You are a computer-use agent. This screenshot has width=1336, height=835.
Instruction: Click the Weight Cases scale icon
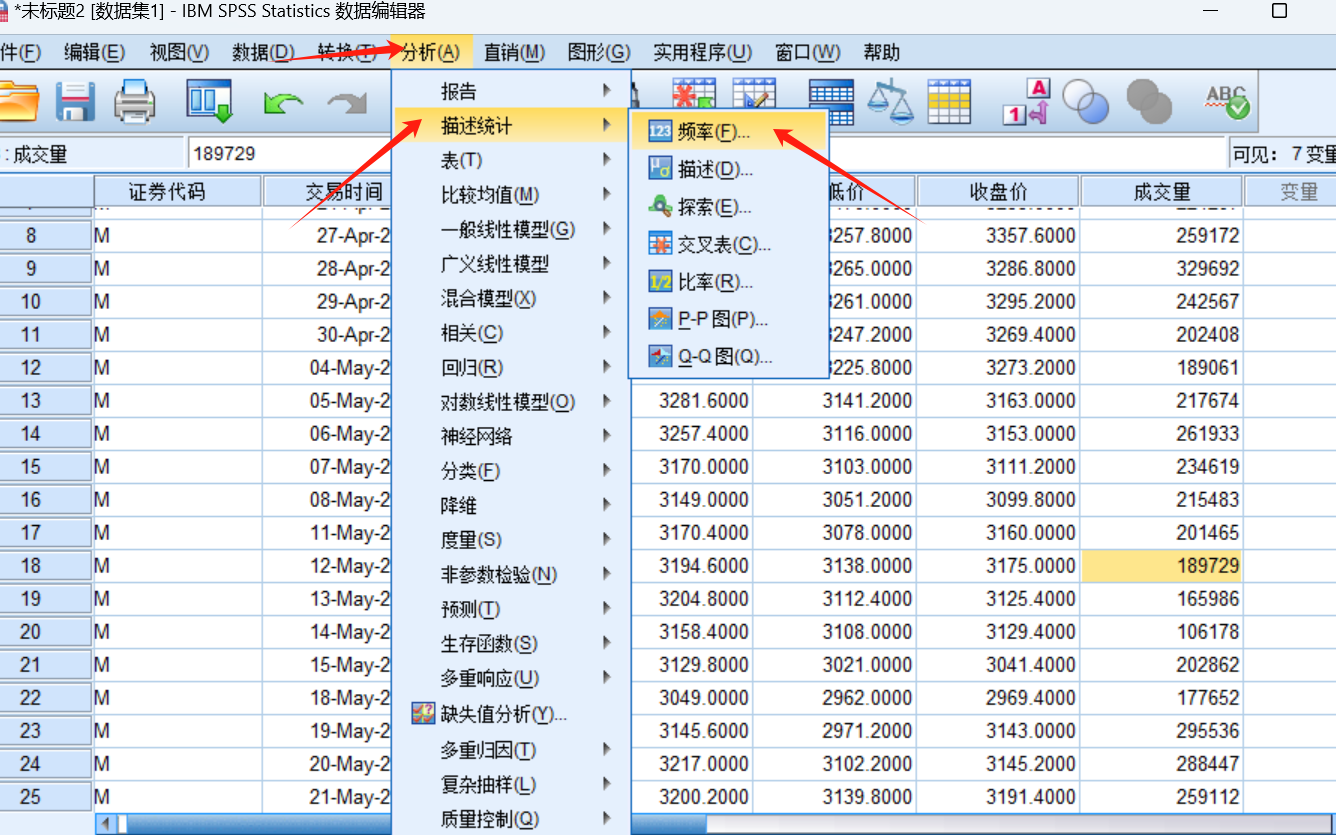(890, 101)
